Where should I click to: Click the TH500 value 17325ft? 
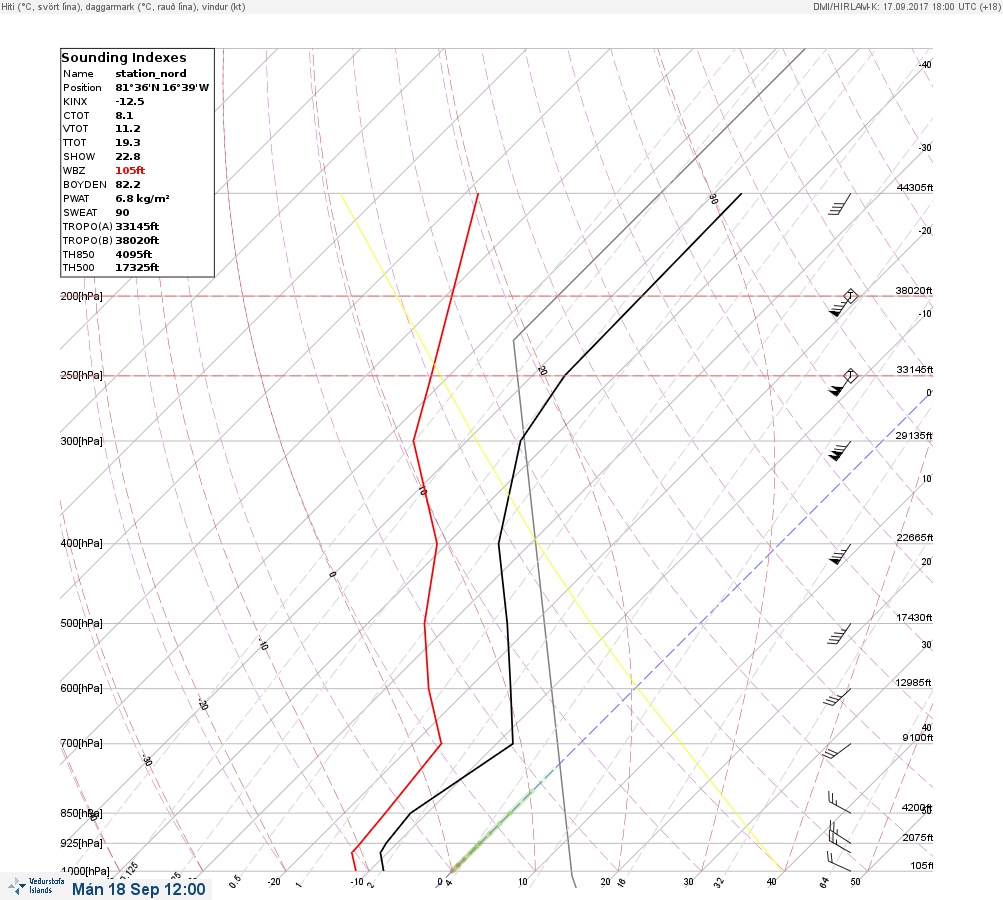coord(137,268)
